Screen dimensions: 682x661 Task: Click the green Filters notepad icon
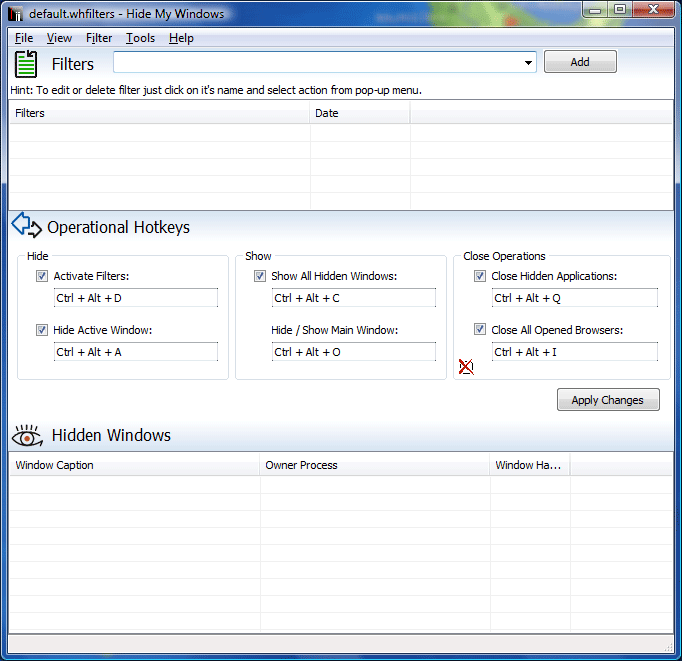(x=26, y=64)
